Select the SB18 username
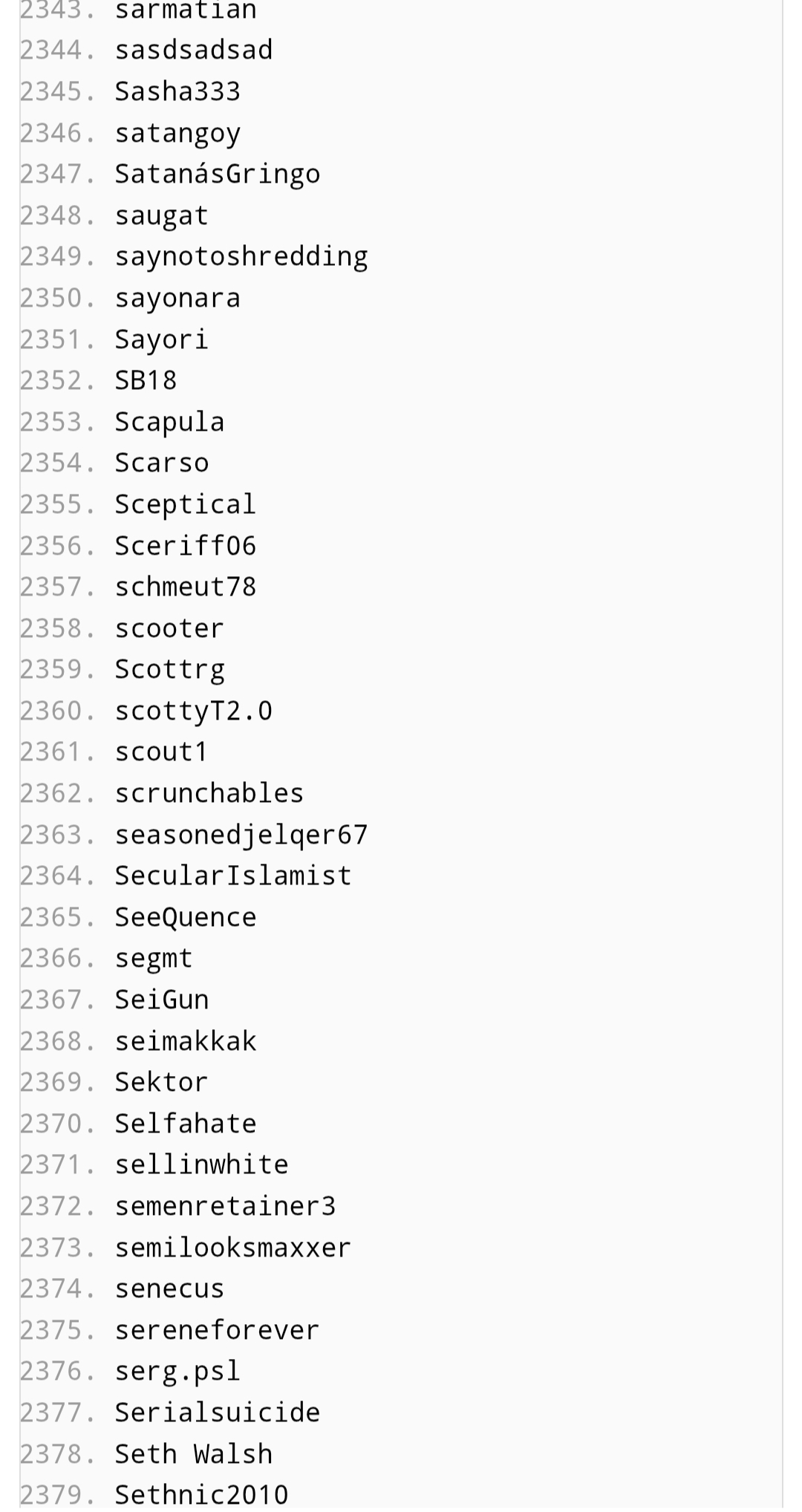 tap(146, 380)
